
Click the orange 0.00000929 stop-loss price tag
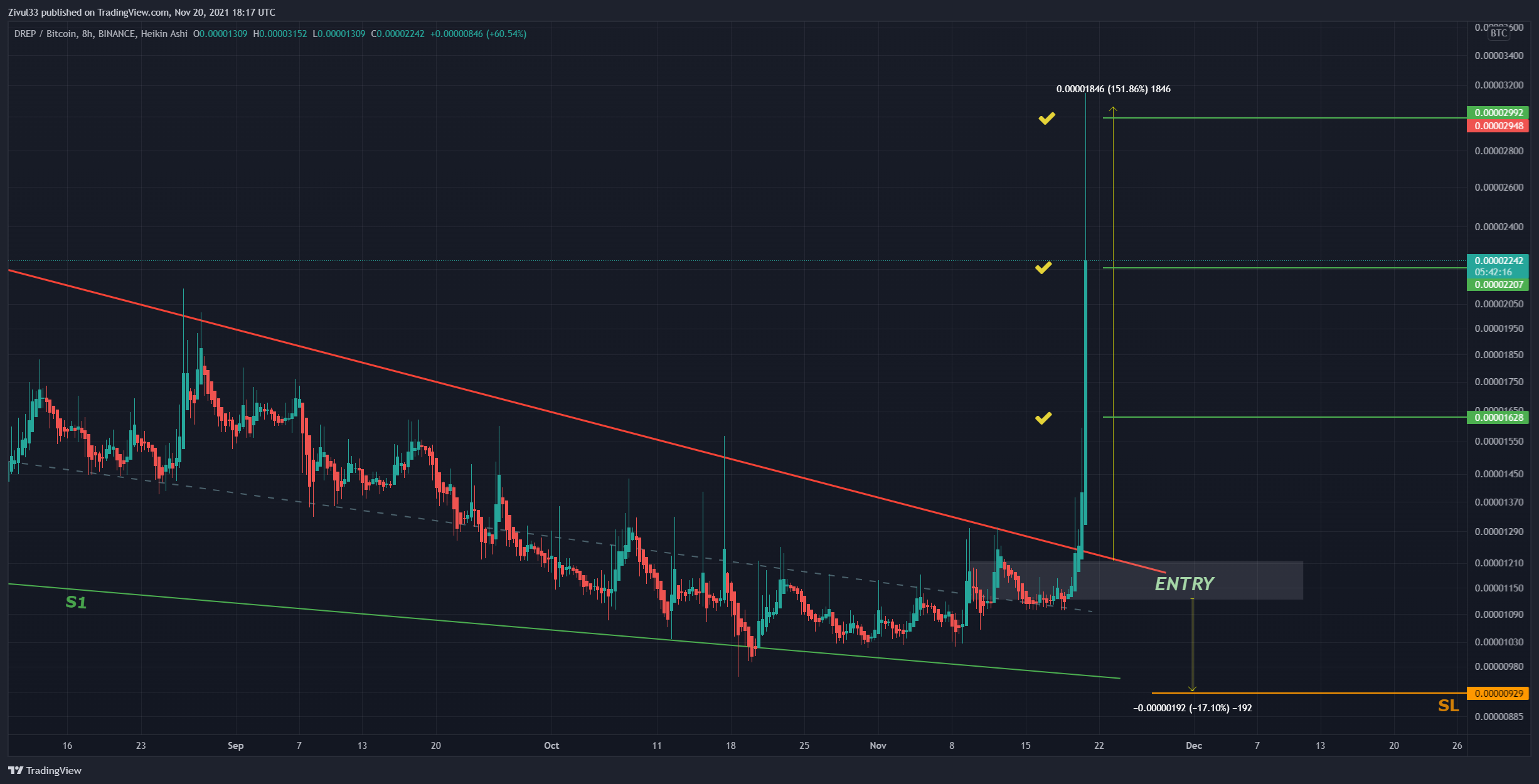coord(1498,694)
